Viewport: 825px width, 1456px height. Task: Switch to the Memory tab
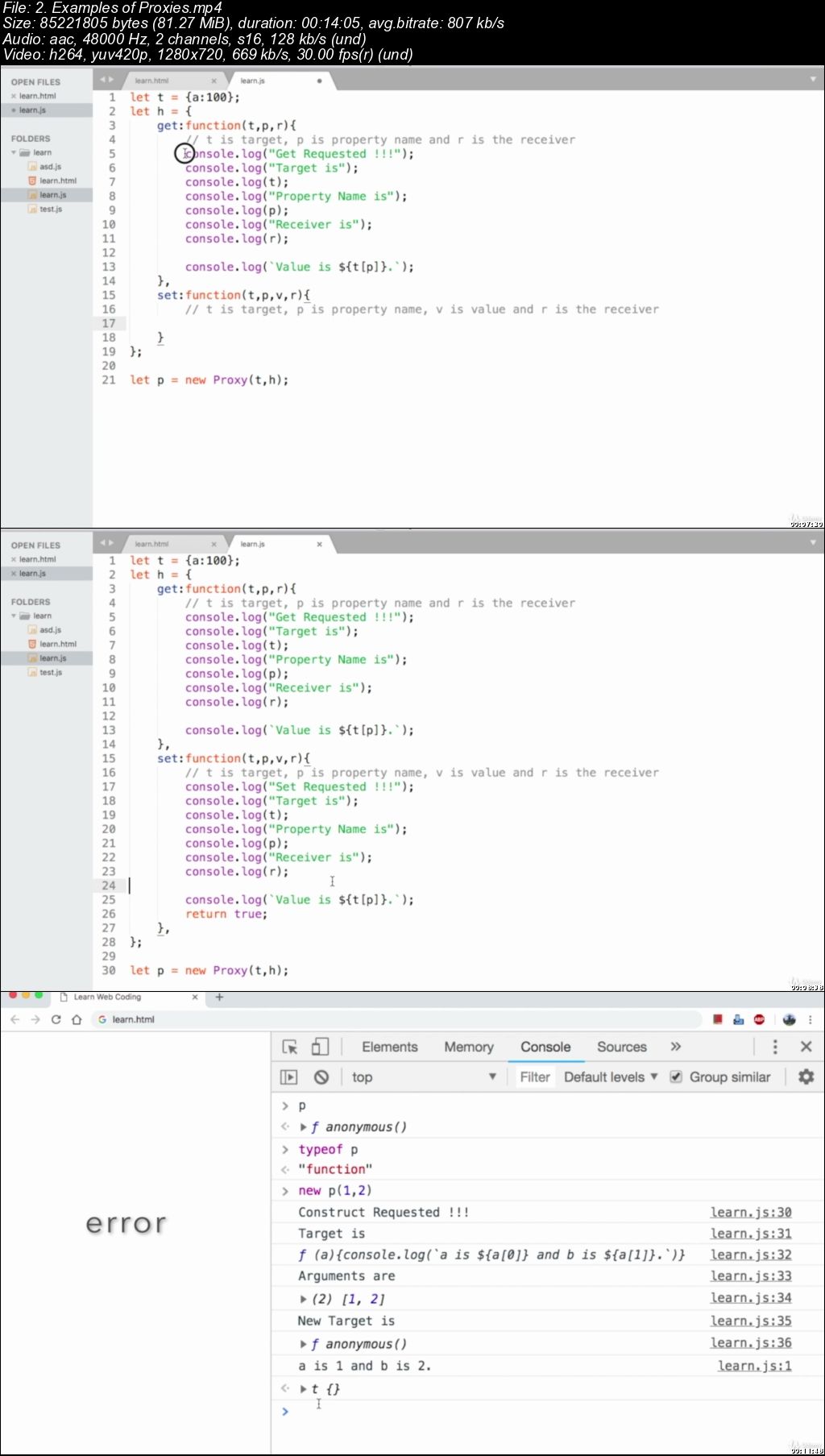(x=469, y=1047)
